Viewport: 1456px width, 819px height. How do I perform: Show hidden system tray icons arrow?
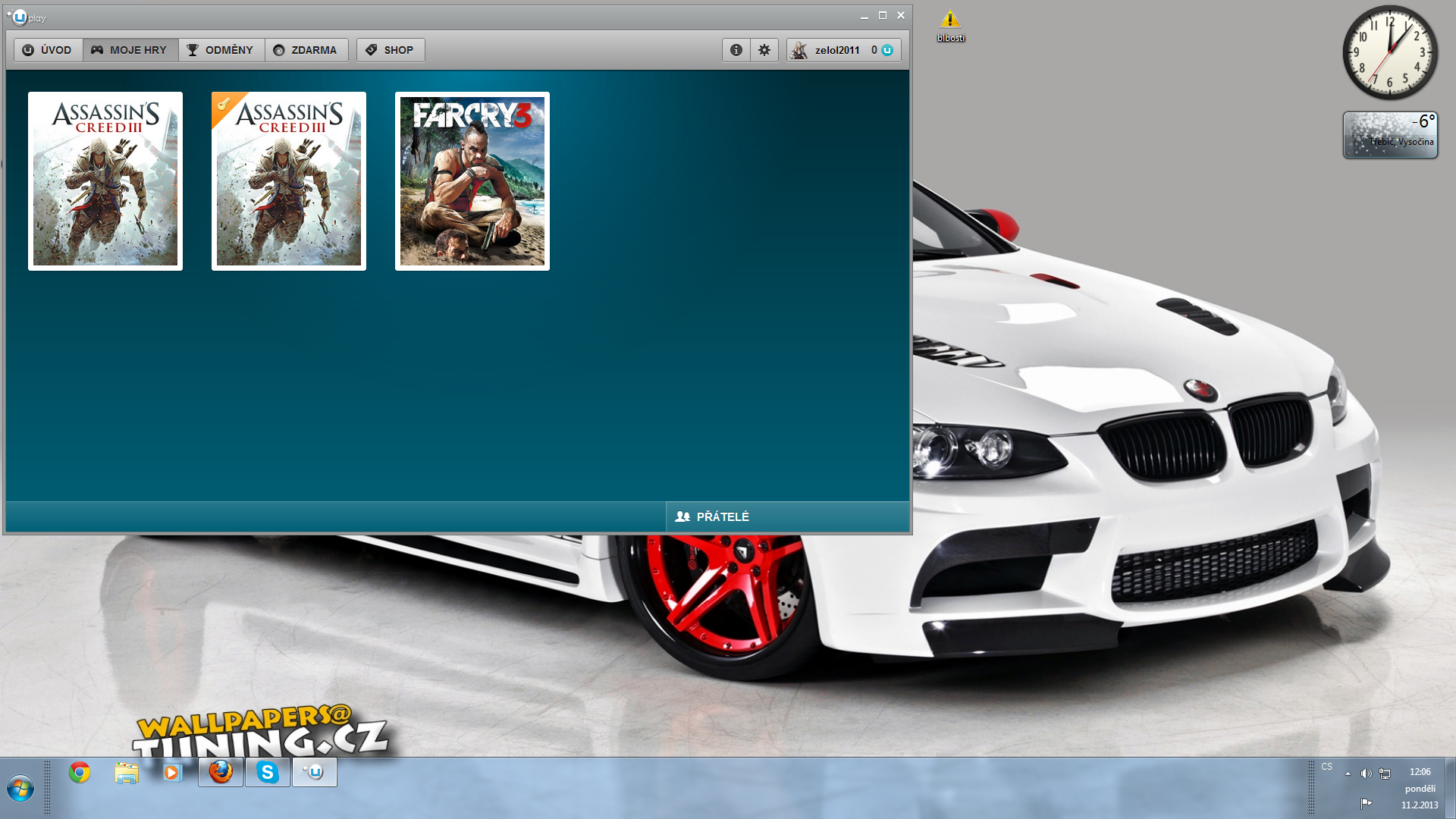pyautogui.click(x=1348, y=773)
